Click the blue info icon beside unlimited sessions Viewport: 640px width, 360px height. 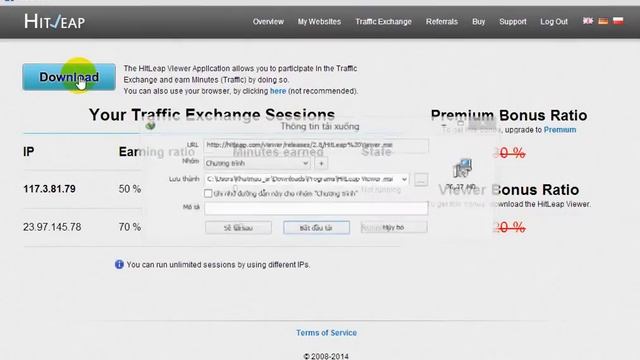click(119, 264)
